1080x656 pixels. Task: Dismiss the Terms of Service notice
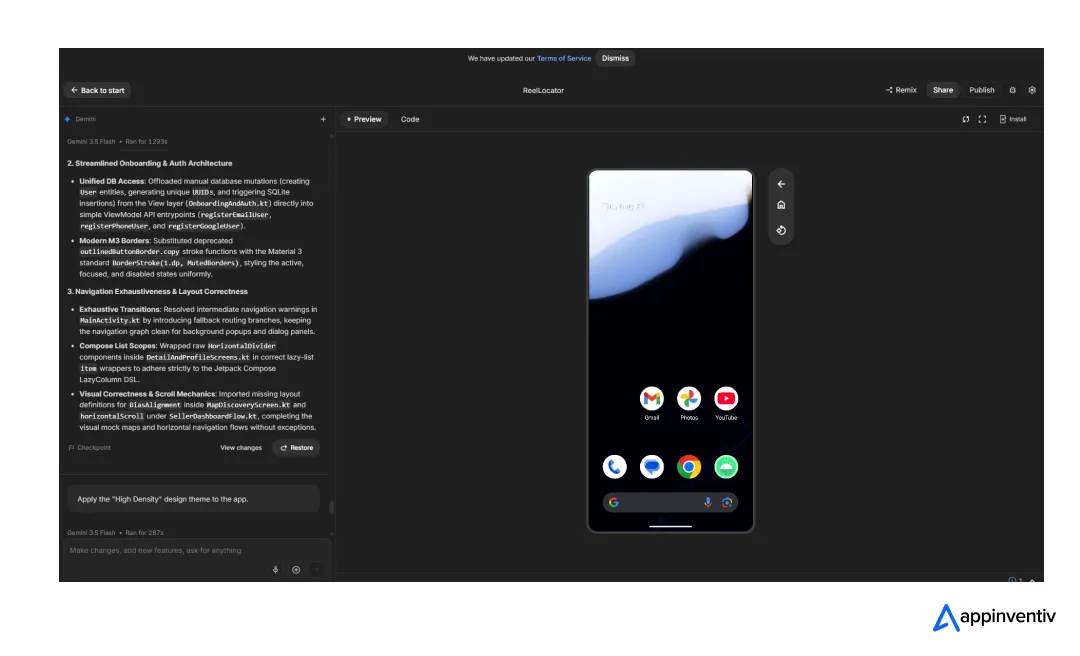click(x=615, y=59)
